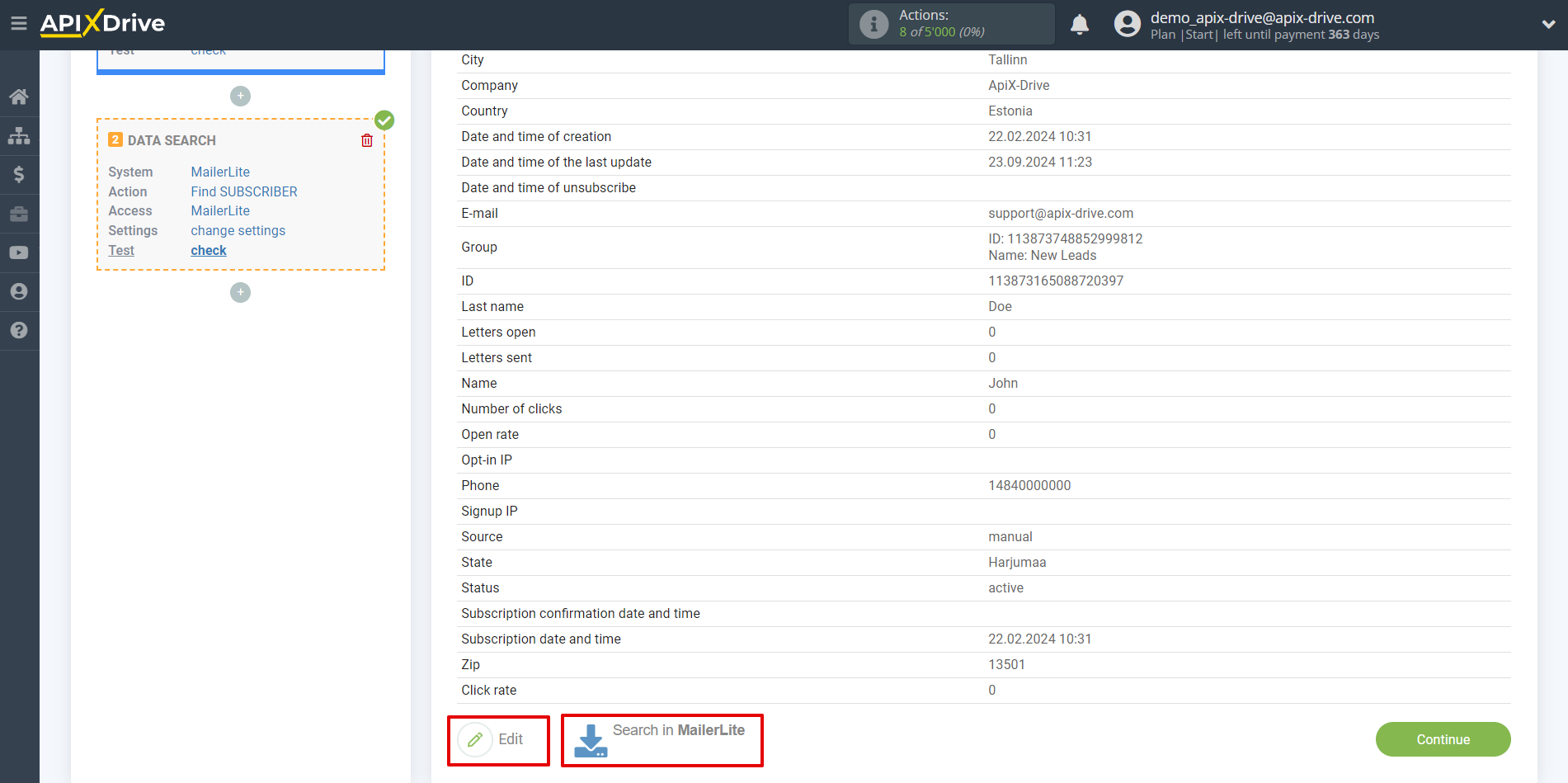Screen dimensions: 1568x783
Task: Click the actions info icon
Action: point(874,24)
